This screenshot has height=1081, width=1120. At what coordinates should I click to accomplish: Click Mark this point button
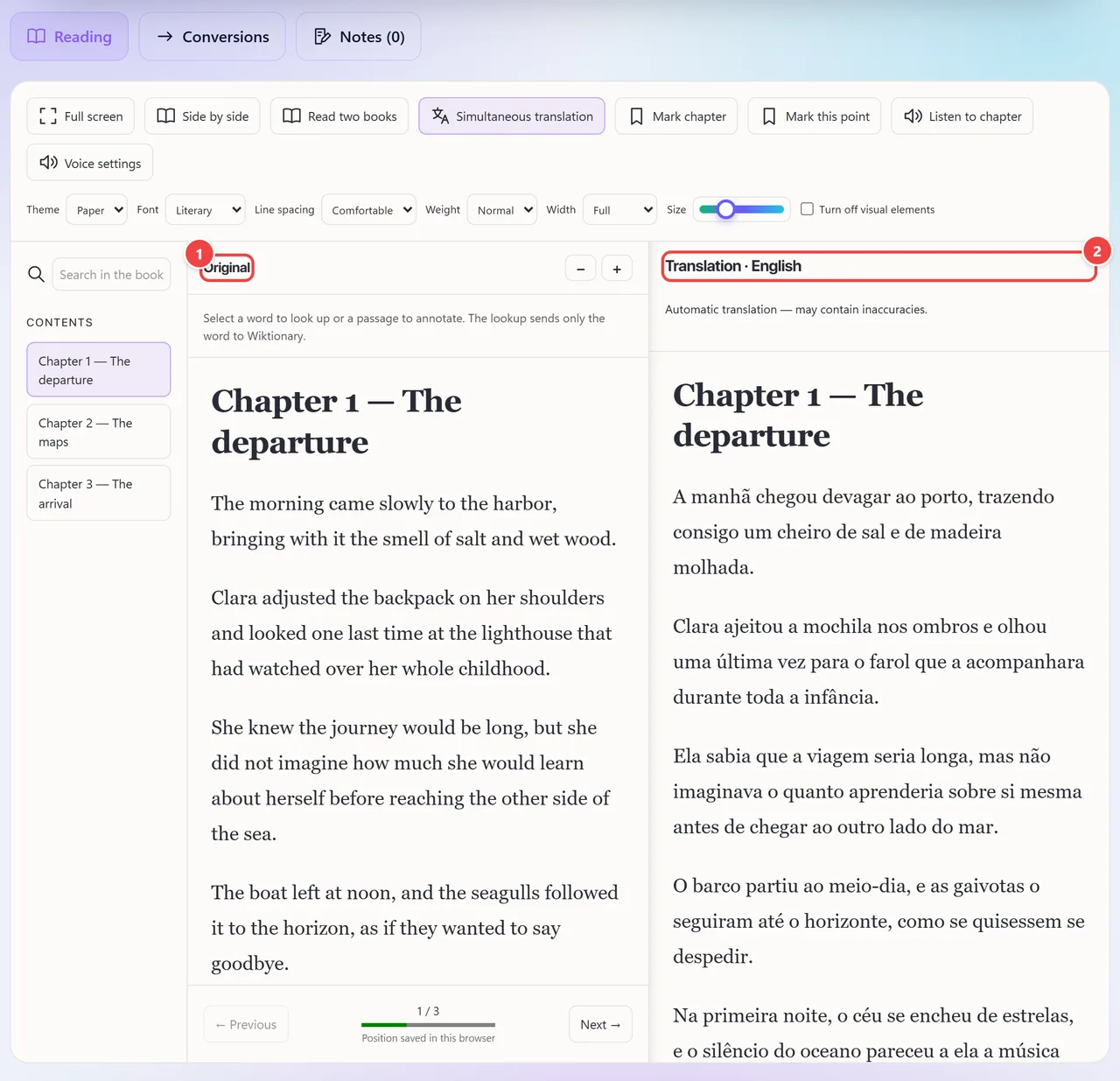(x=815, y=116)
